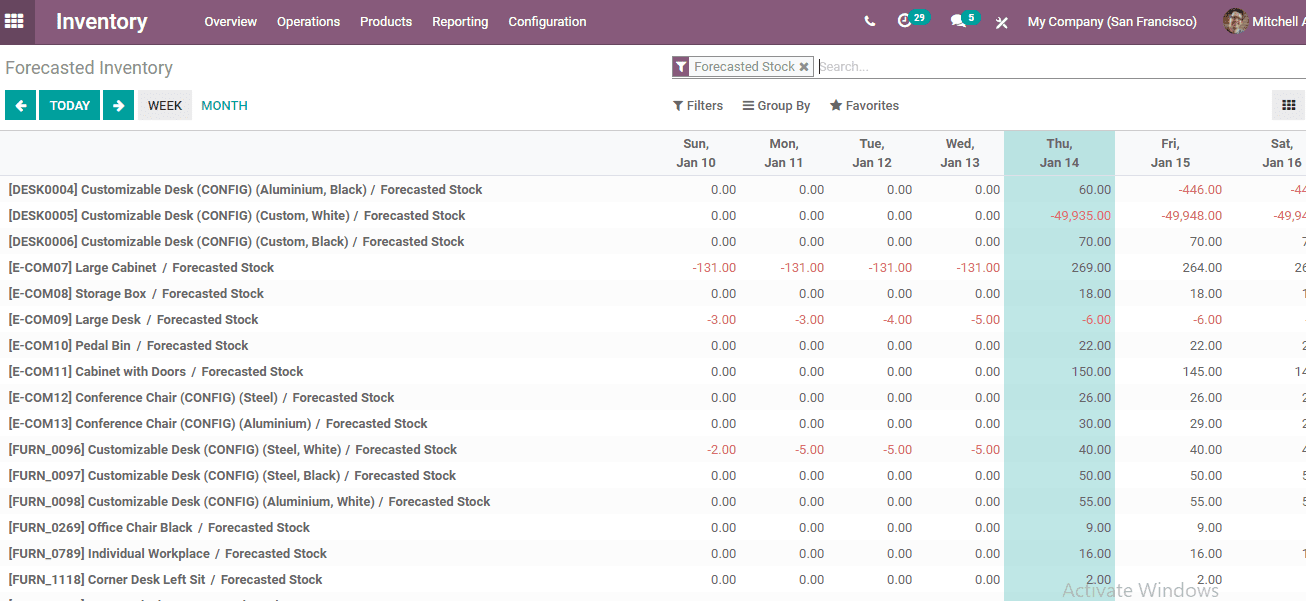Click the -49,948.00 Friday cell

click(1191, 216)
